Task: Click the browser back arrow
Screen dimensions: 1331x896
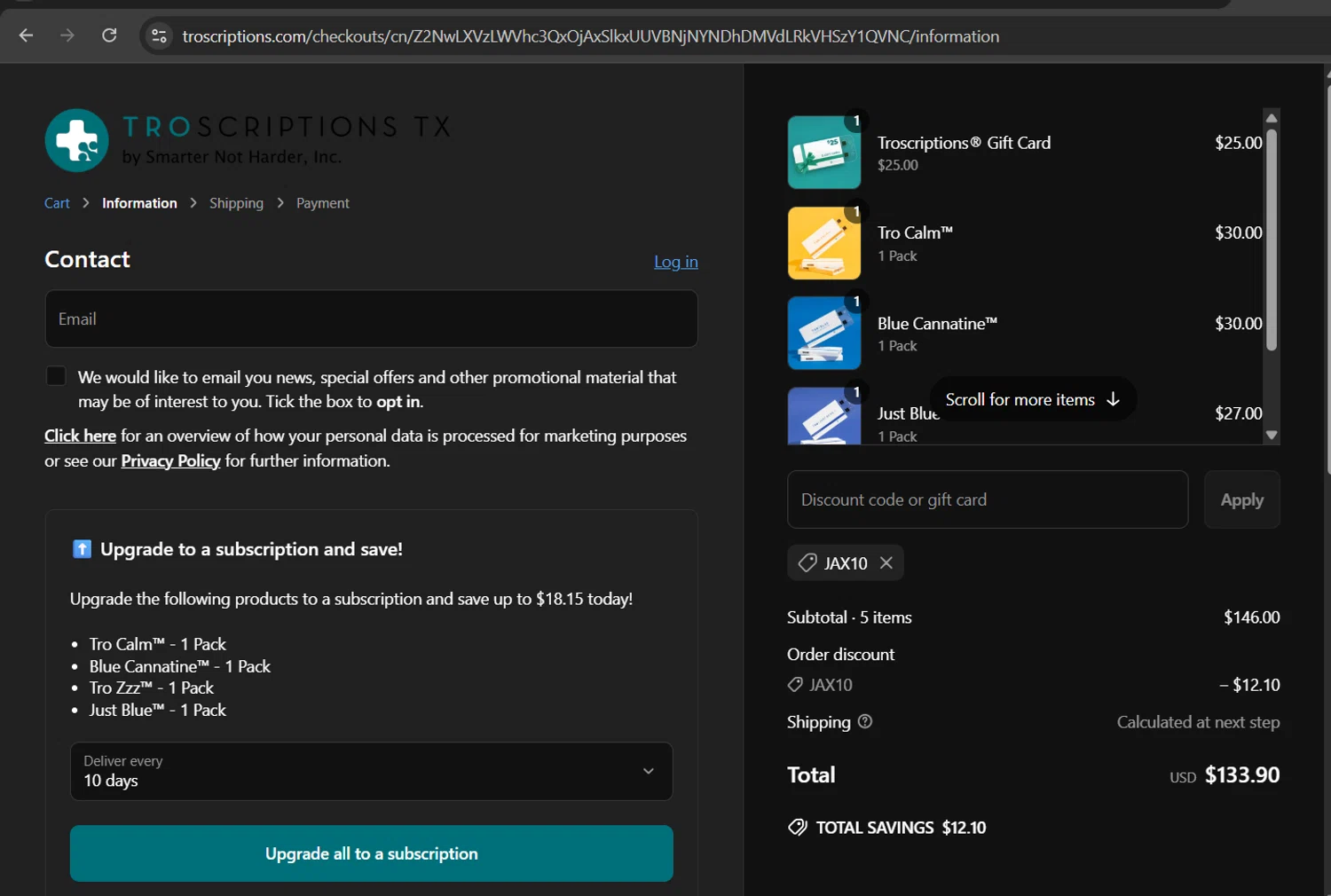Action: point(26,35)
